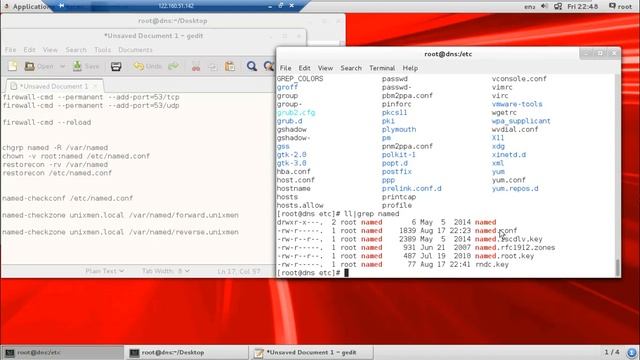640x360 pixels.
Task: Click prelink.conf.d entry in terminal
Action: click(x=412, y=189)
